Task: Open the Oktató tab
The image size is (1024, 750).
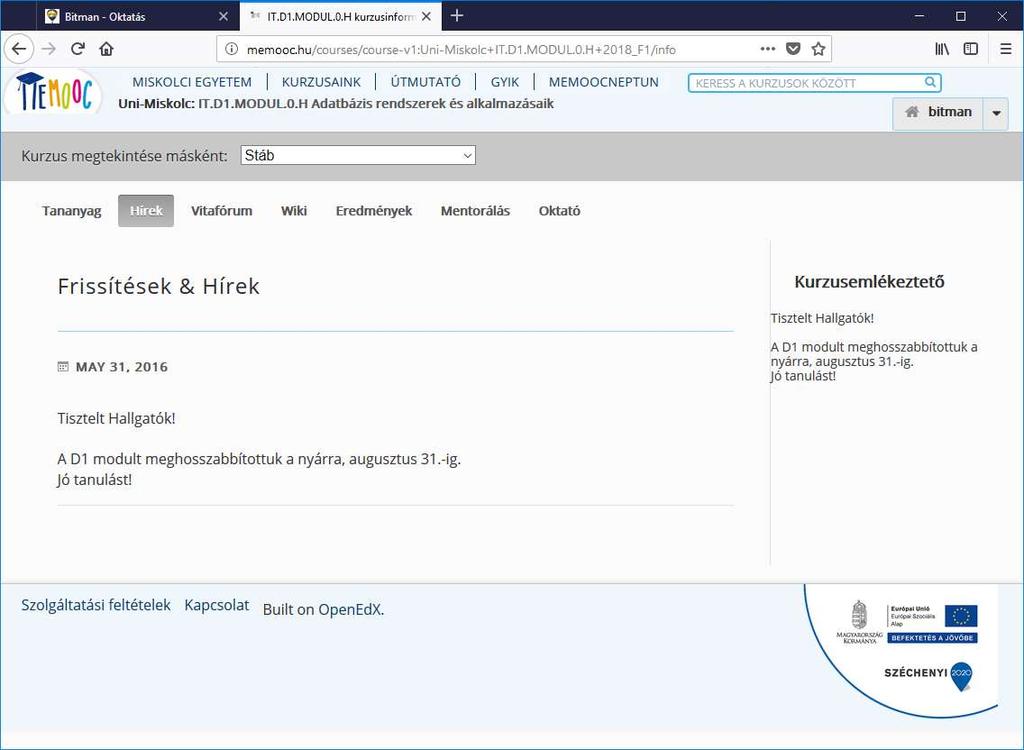Action: click(559, 211)
